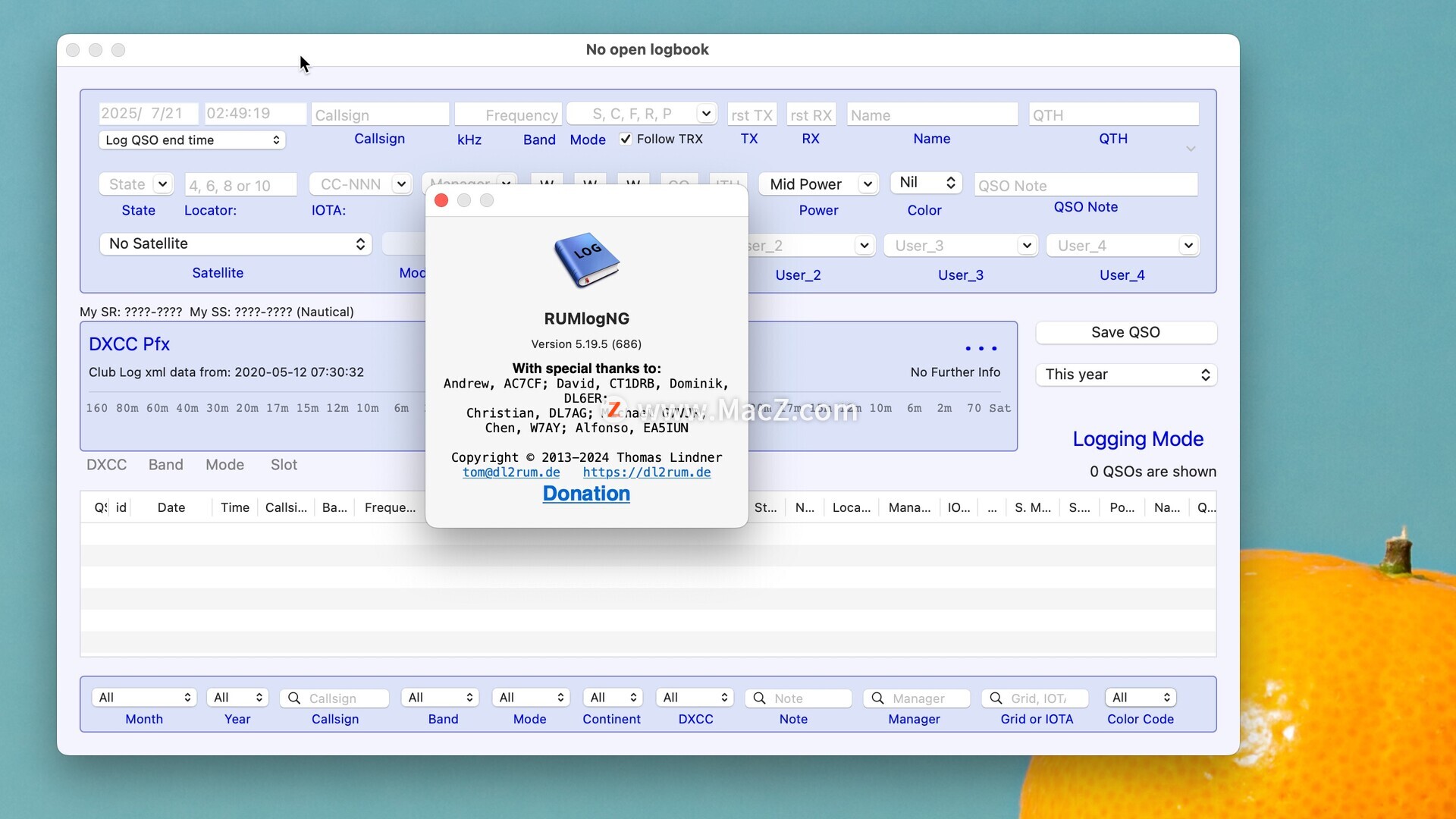Screen dimensions: 1456x819
Task: Click the Grid, IOTA search filter field
Action: coord(1035,698)
